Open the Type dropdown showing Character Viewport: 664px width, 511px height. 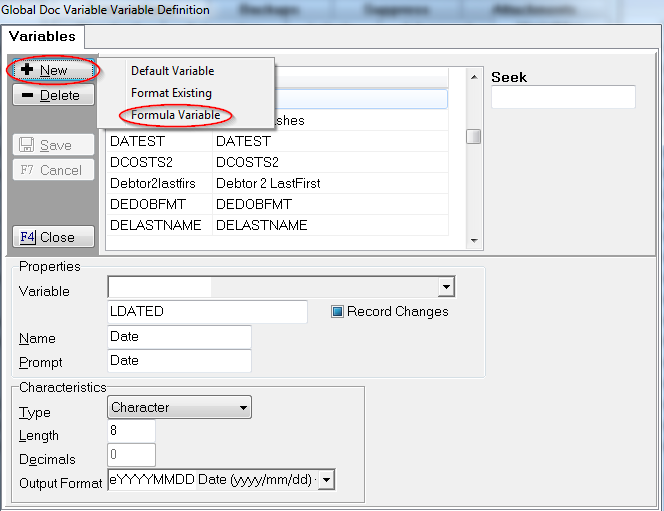[243, 407]
